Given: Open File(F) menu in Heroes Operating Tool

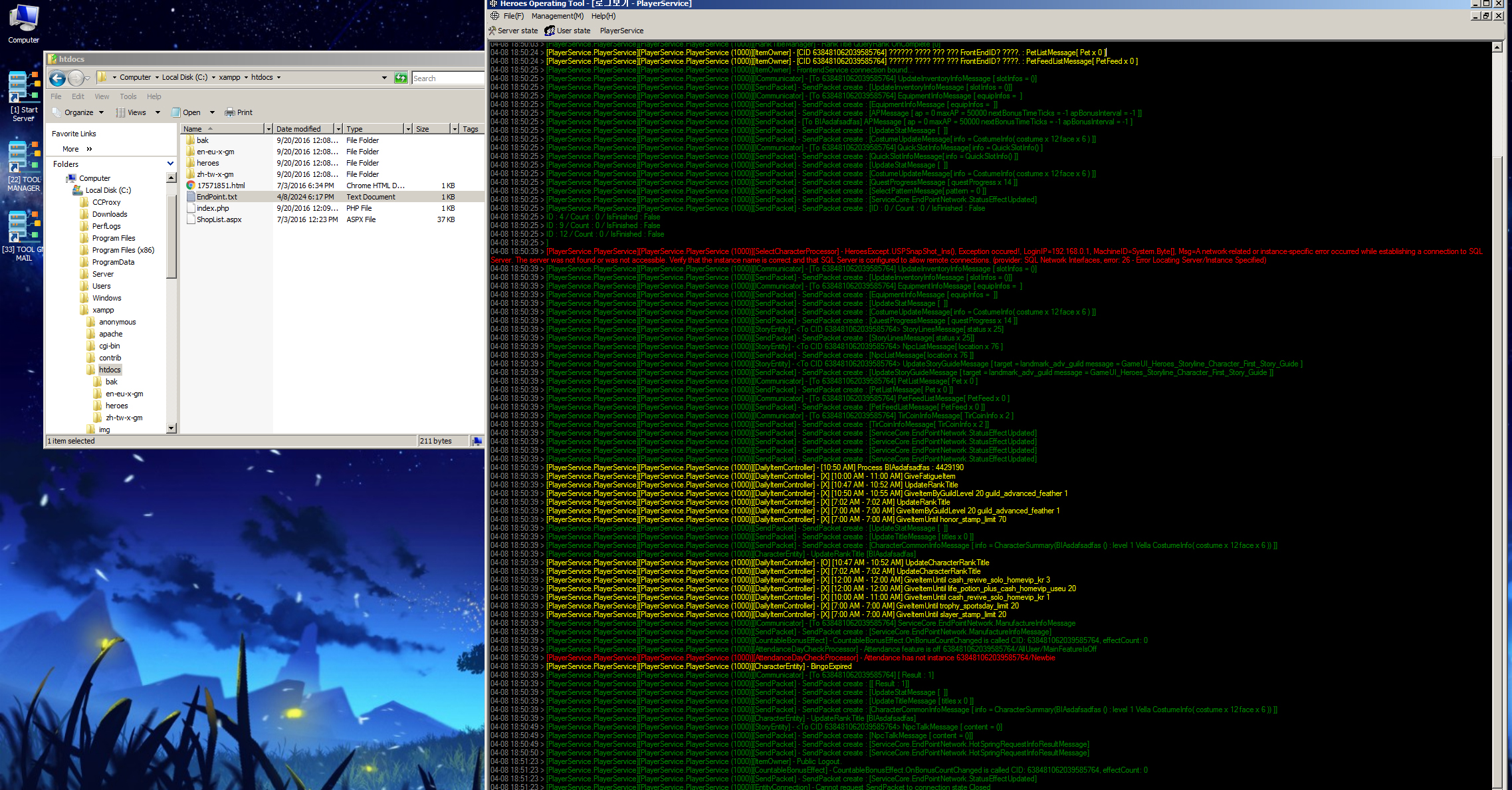Looking at the screenshot, I should [513, 16].
